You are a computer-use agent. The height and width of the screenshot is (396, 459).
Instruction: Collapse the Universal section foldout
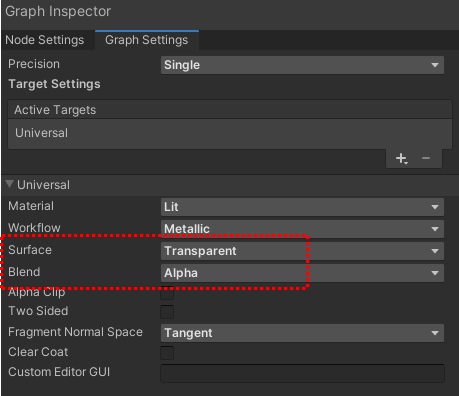click(9, 184)
